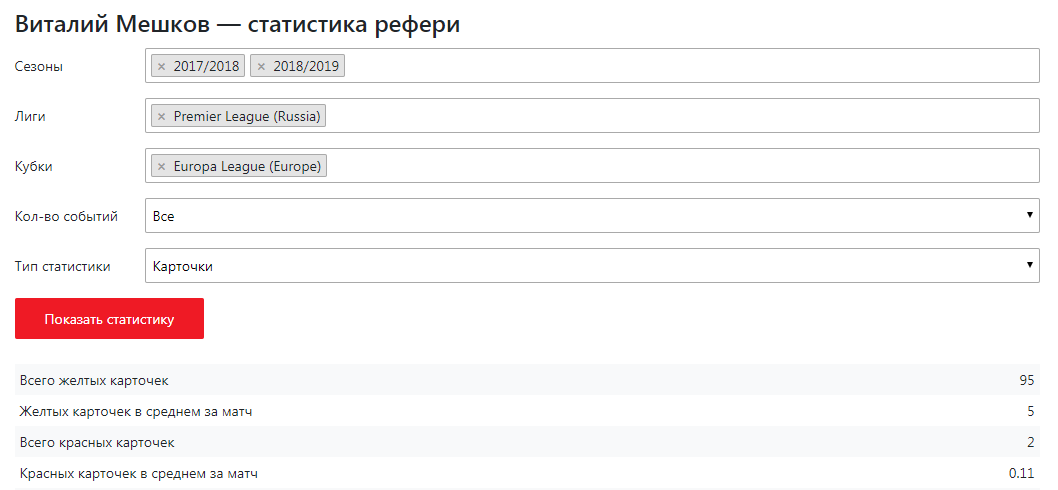Screen dimensions: 1058x490
Task: Remove the 2018/2019 season tag
Action: tap(261, 67)
